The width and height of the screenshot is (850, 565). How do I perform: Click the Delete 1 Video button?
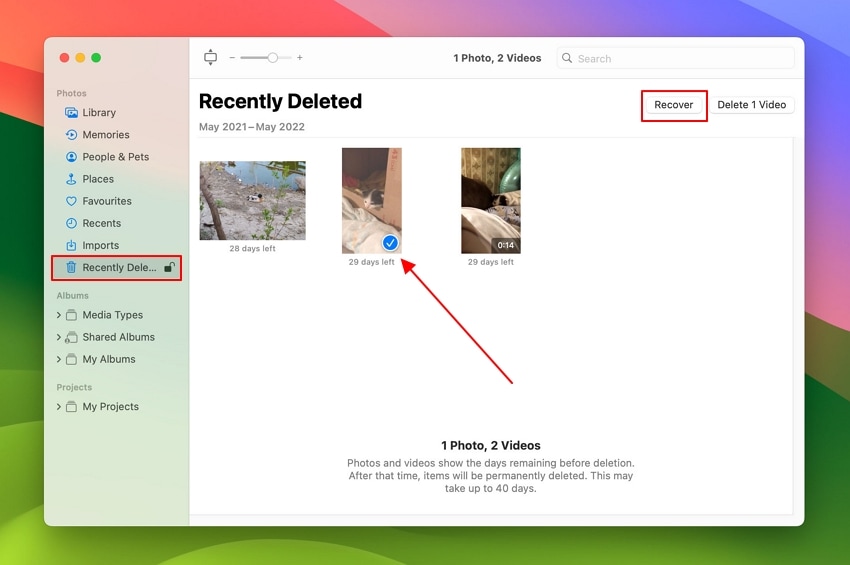tap(752, 105)
